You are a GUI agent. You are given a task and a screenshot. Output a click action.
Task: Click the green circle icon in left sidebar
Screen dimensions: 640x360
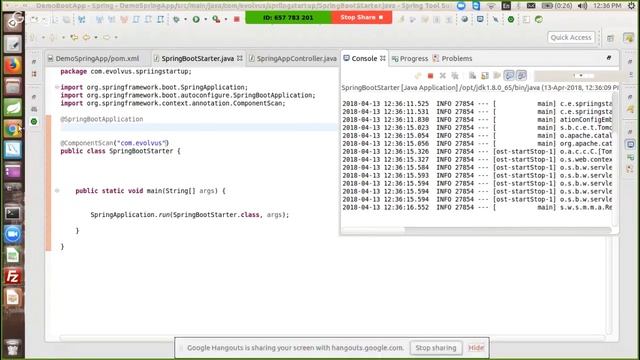[x=34, y=121]
